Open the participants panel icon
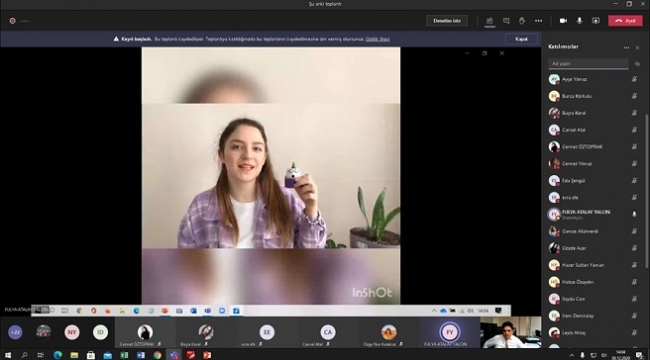This screenshot has height=360, width=650. click(490, 21)
